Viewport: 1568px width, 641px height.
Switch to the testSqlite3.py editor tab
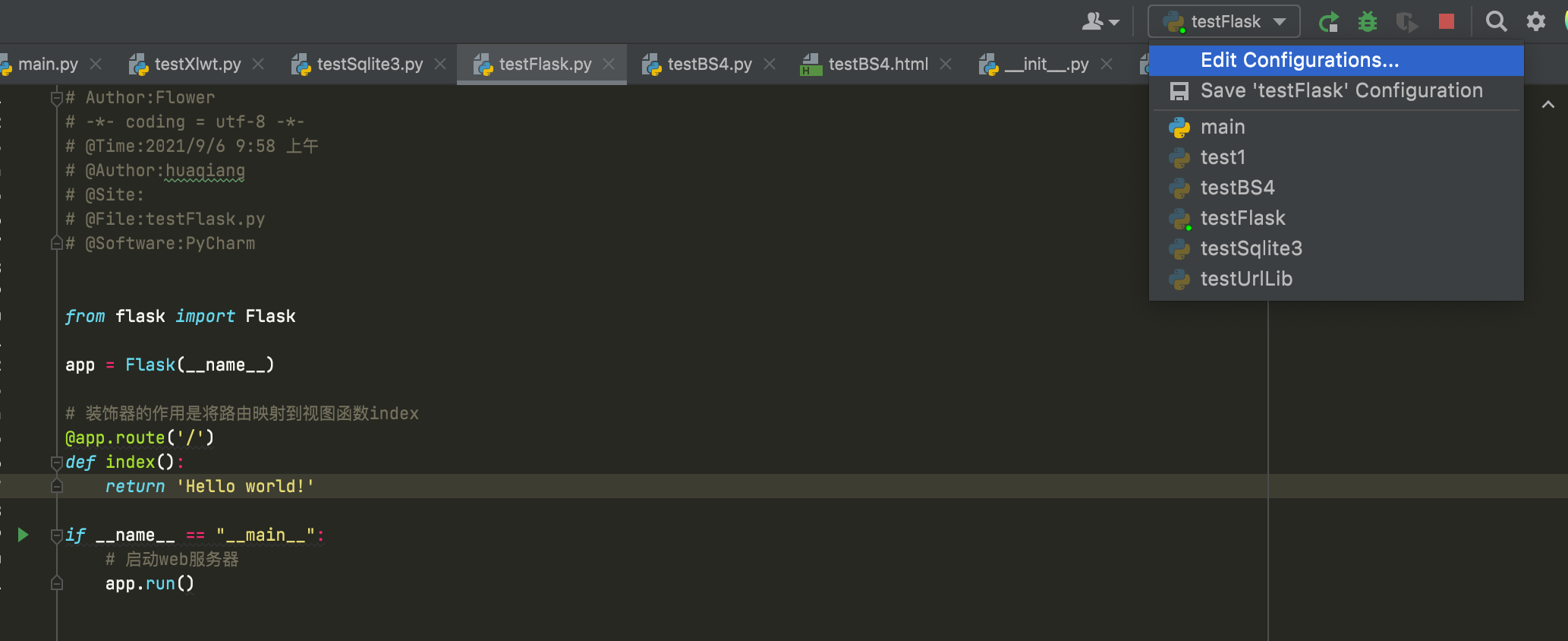click(x=370, y=65)
